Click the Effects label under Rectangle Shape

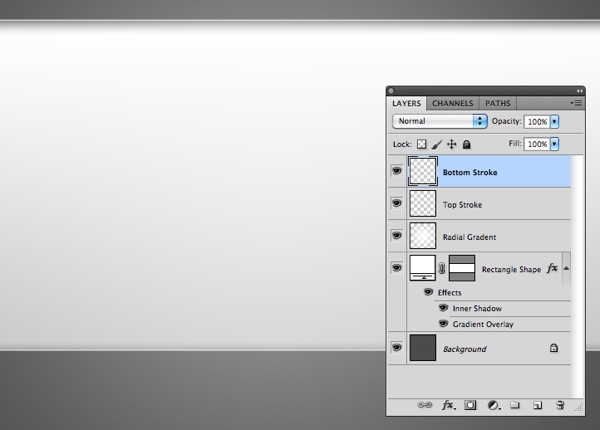pyautogui.click(x=450, y=293)
